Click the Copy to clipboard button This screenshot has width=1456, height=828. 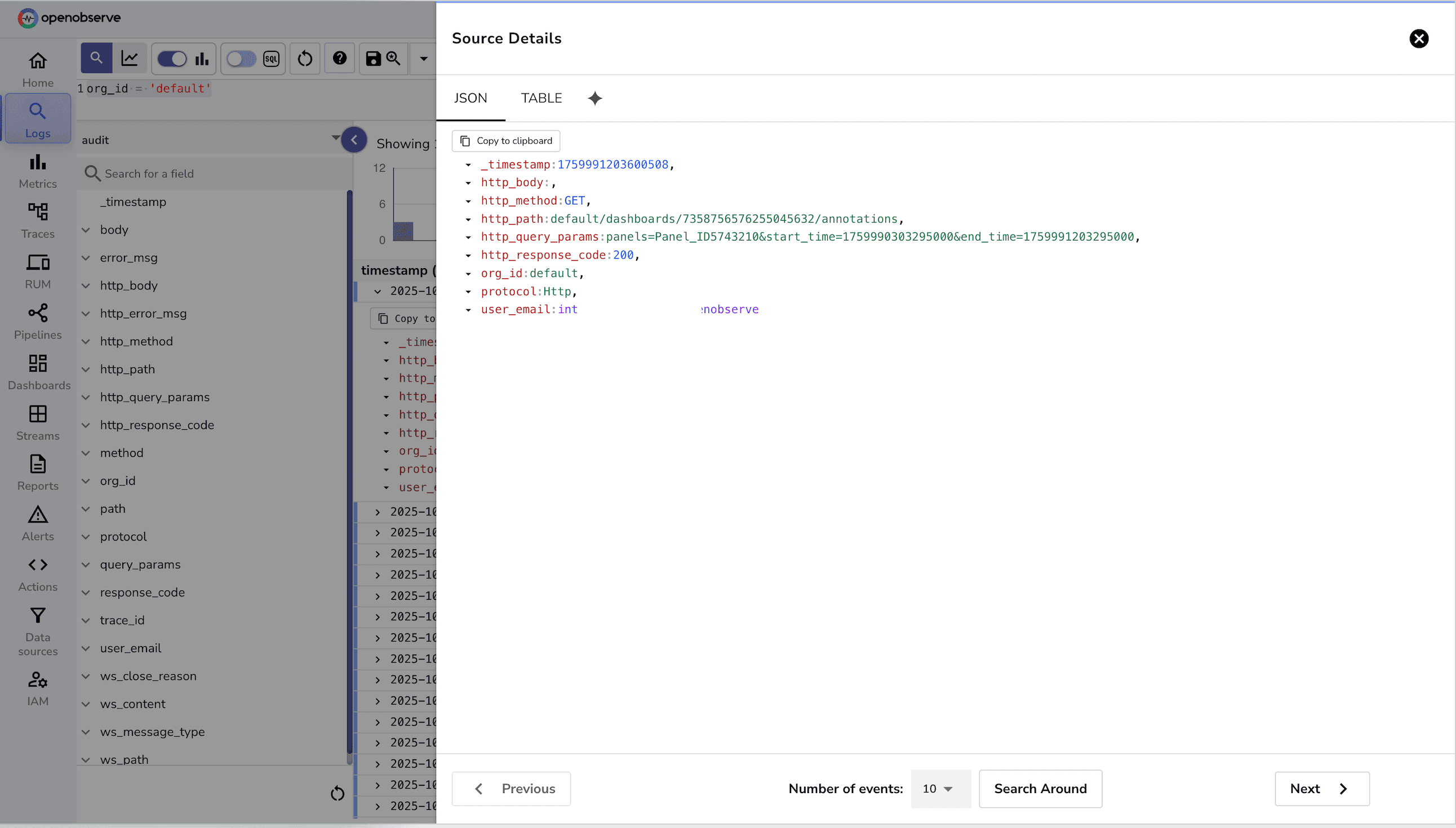click(x=505, y=140)
